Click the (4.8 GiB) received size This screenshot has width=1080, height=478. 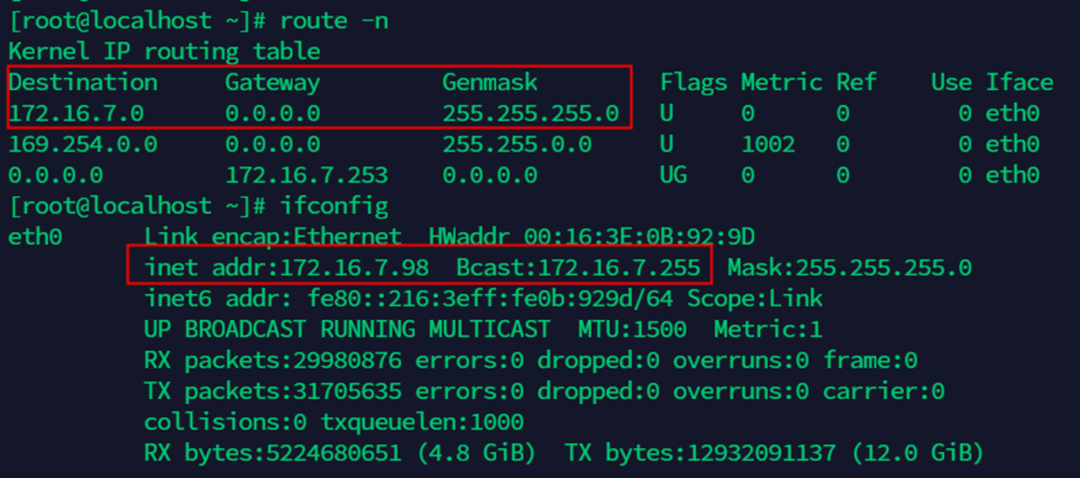(476, 453)
